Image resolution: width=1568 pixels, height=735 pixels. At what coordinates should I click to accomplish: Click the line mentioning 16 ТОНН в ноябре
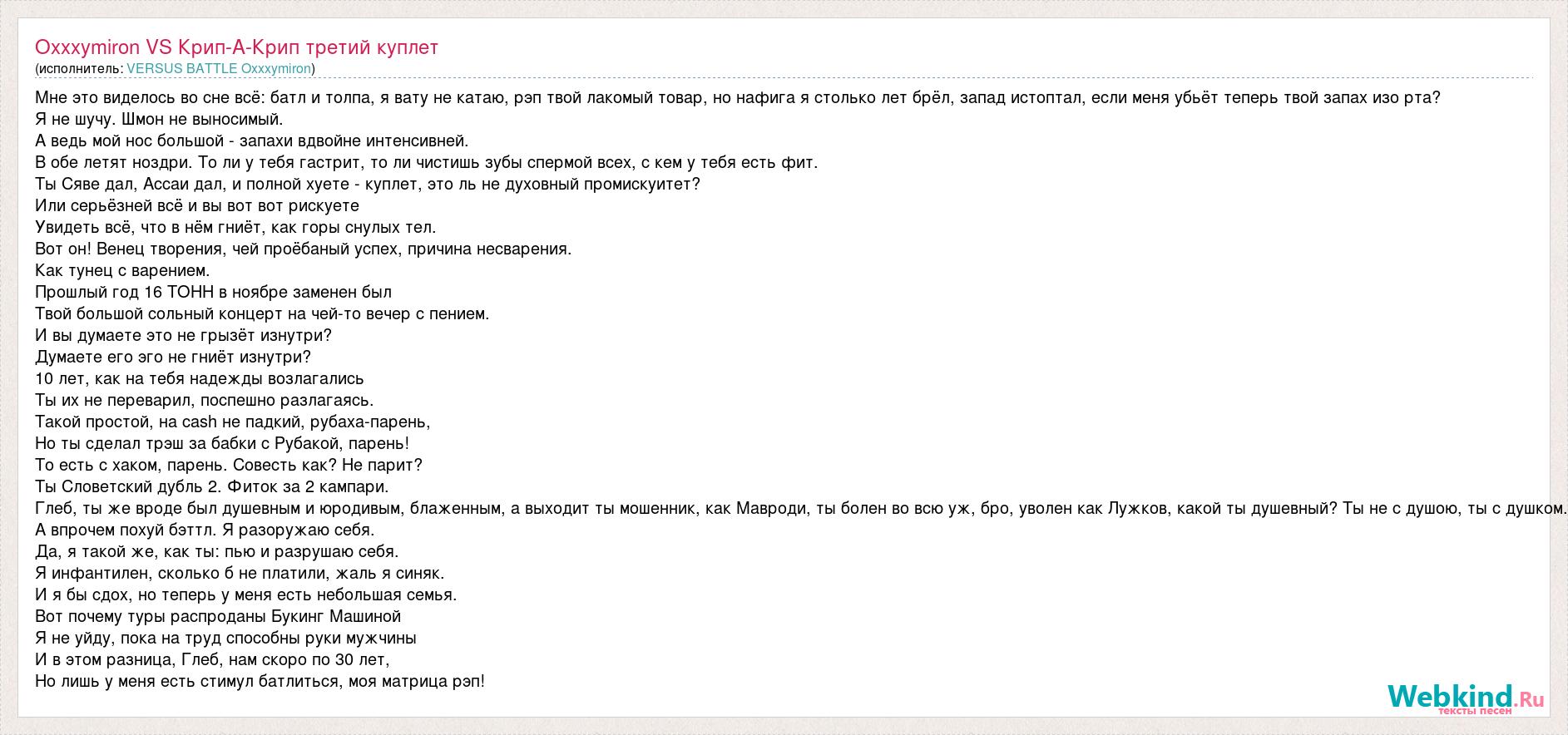pyautogui.click(x=214, y=292)
